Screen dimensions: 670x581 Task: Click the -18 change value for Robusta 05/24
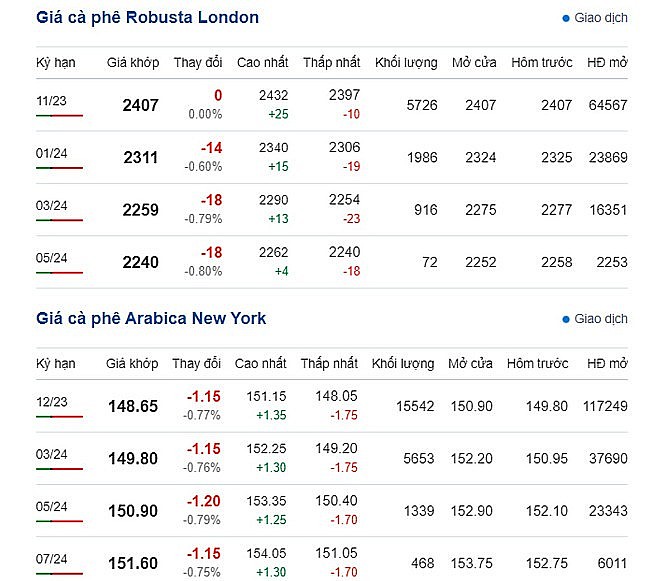coord(210,255)
